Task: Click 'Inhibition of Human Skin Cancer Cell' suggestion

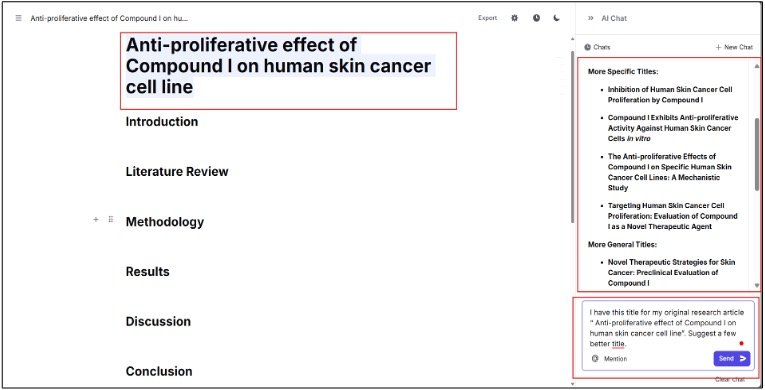Action: pyautogui.click(x=669, y=95)
